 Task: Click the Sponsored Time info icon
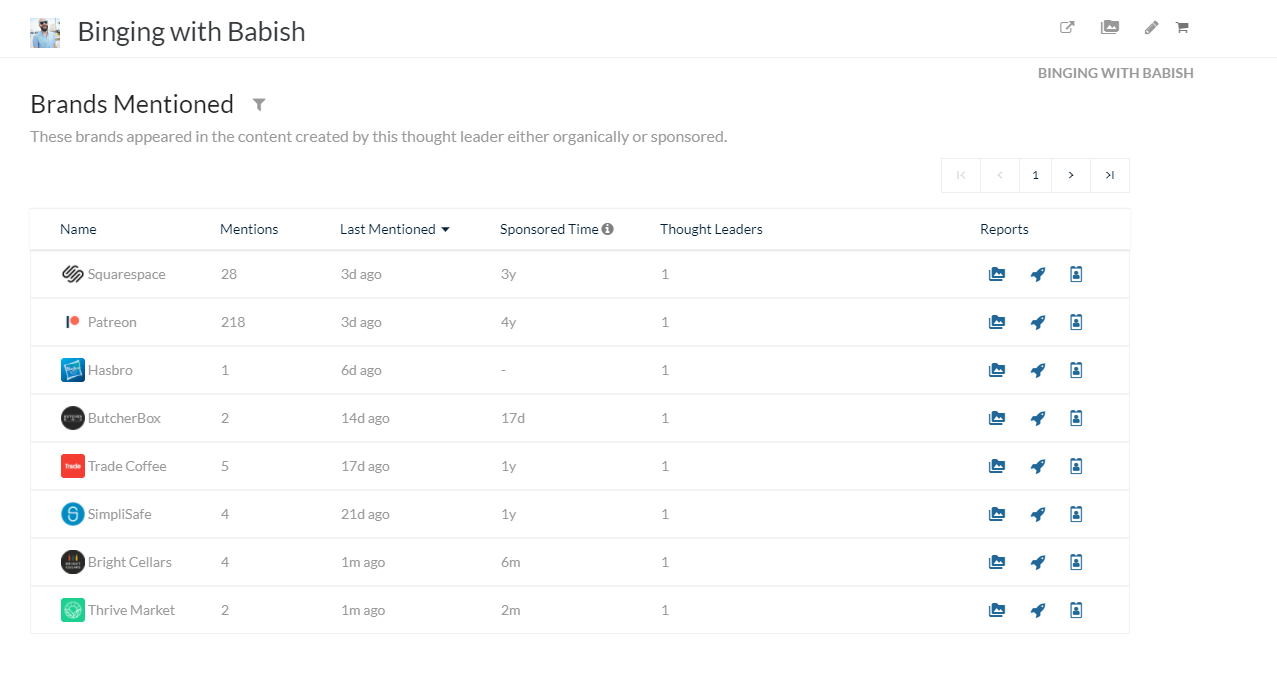[608, 229]
